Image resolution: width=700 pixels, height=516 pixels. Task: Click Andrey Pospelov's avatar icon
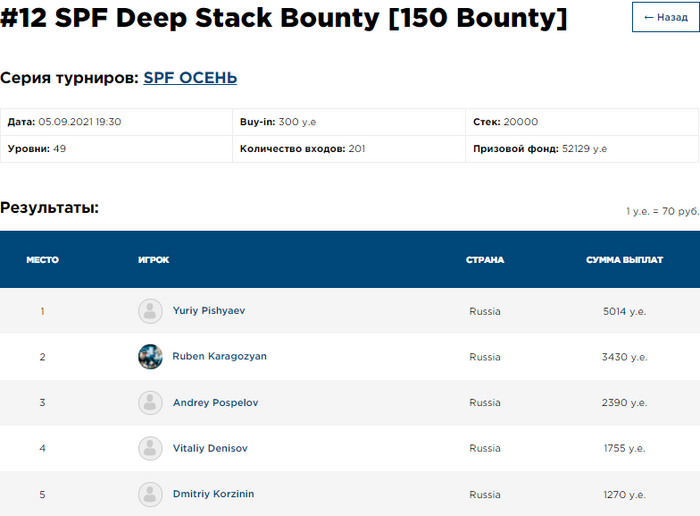[x=150, y=403]
